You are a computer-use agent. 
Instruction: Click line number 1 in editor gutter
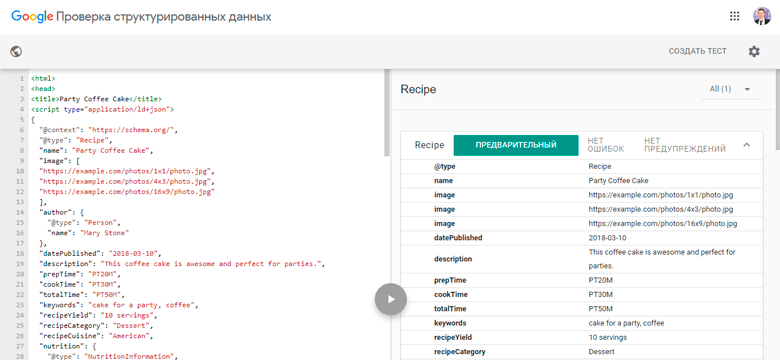point(21,79)
